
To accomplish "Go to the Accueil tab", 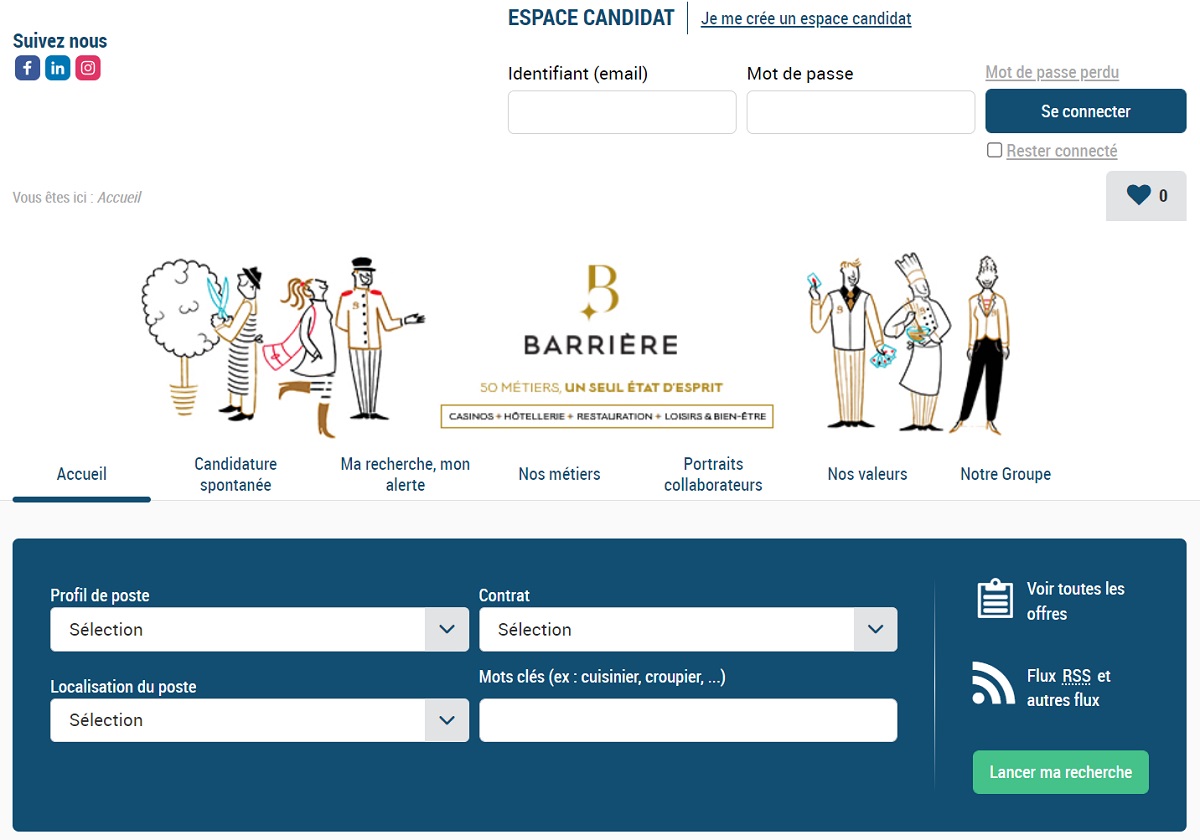I will pos(82,474).
